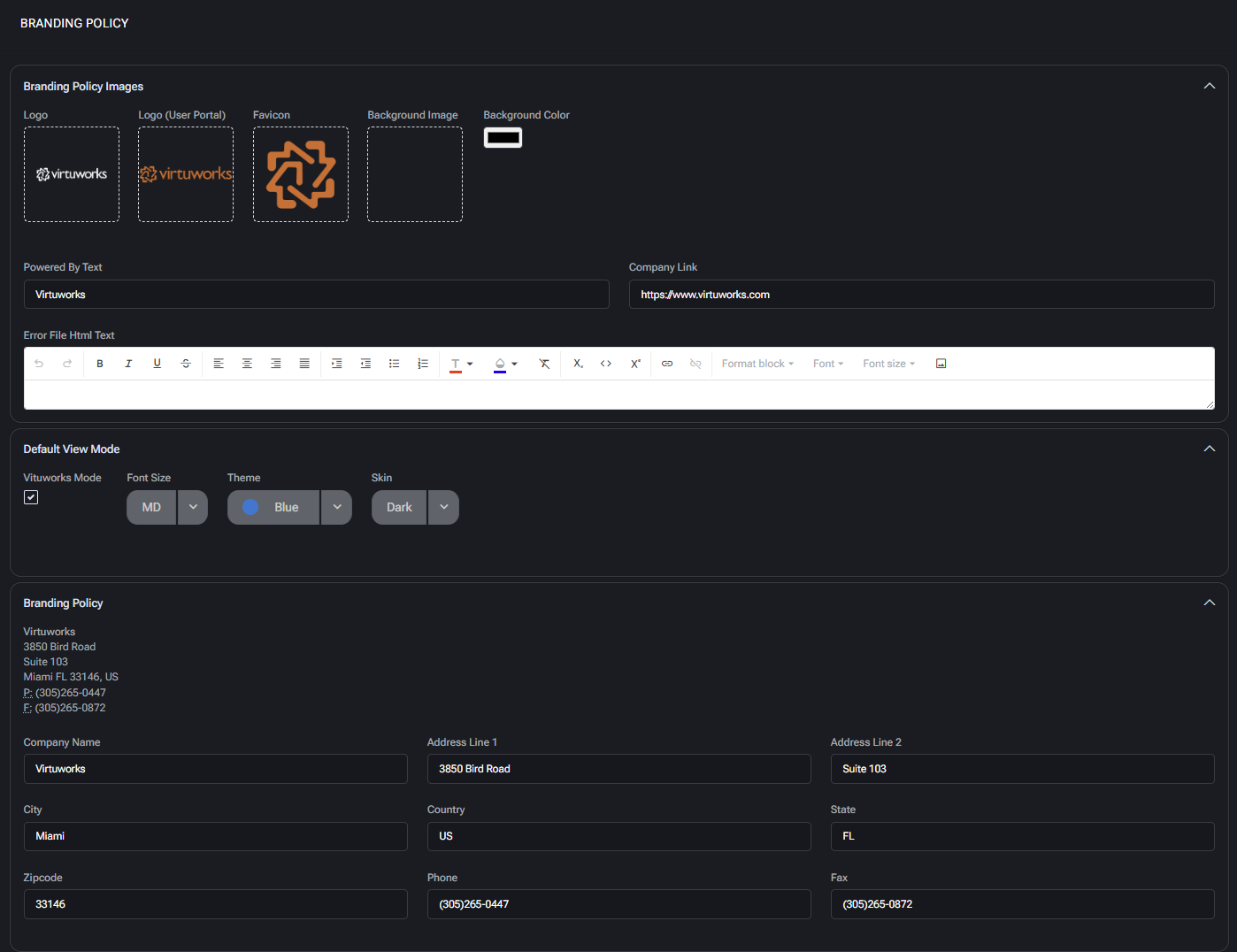This screenshot has width=1237, height=952.
Task: Click the State field
Action: tap(1022, 836)
